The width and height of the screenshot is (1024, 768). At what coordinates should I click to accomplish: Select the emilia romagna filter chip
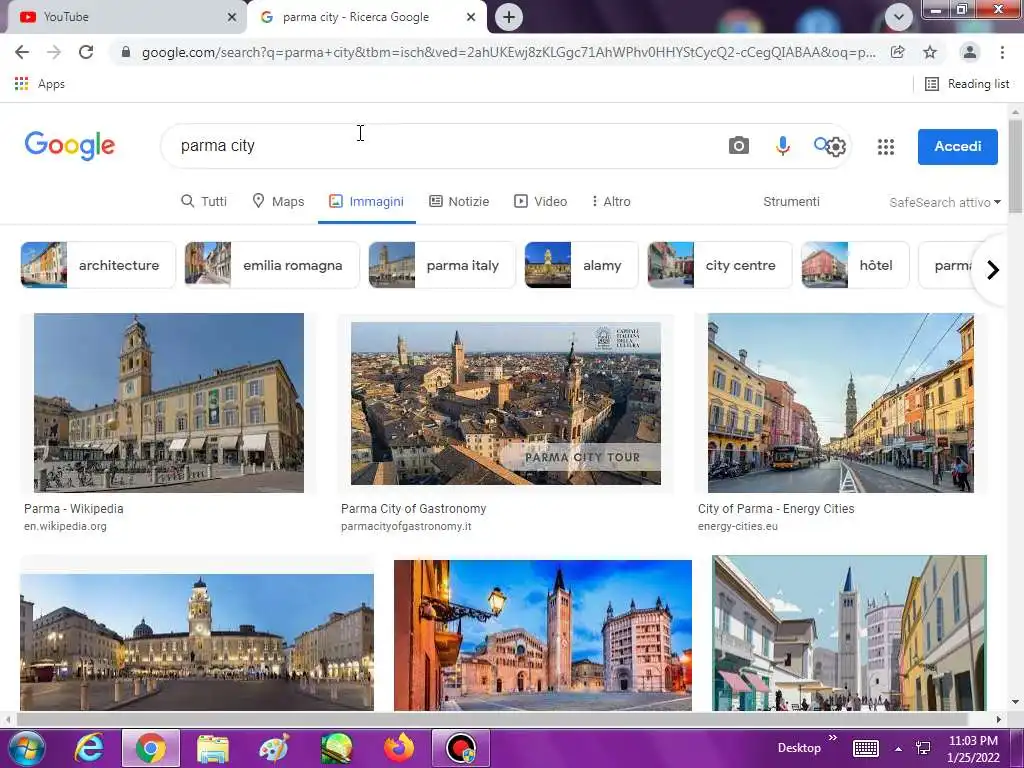coord(272,265)
